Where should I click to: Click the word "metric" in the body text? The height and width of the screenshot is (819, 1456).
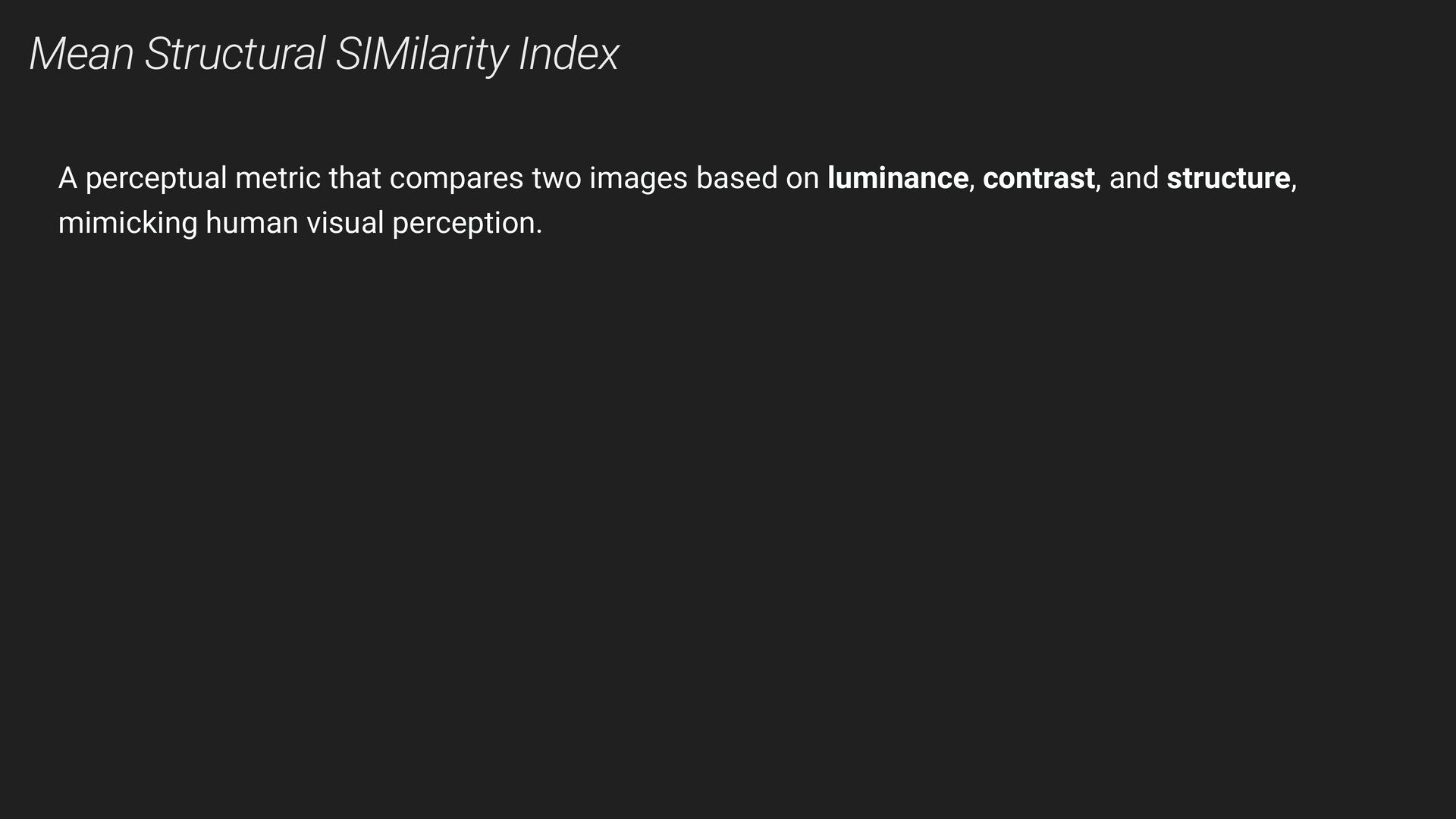(x=278, y=178)
